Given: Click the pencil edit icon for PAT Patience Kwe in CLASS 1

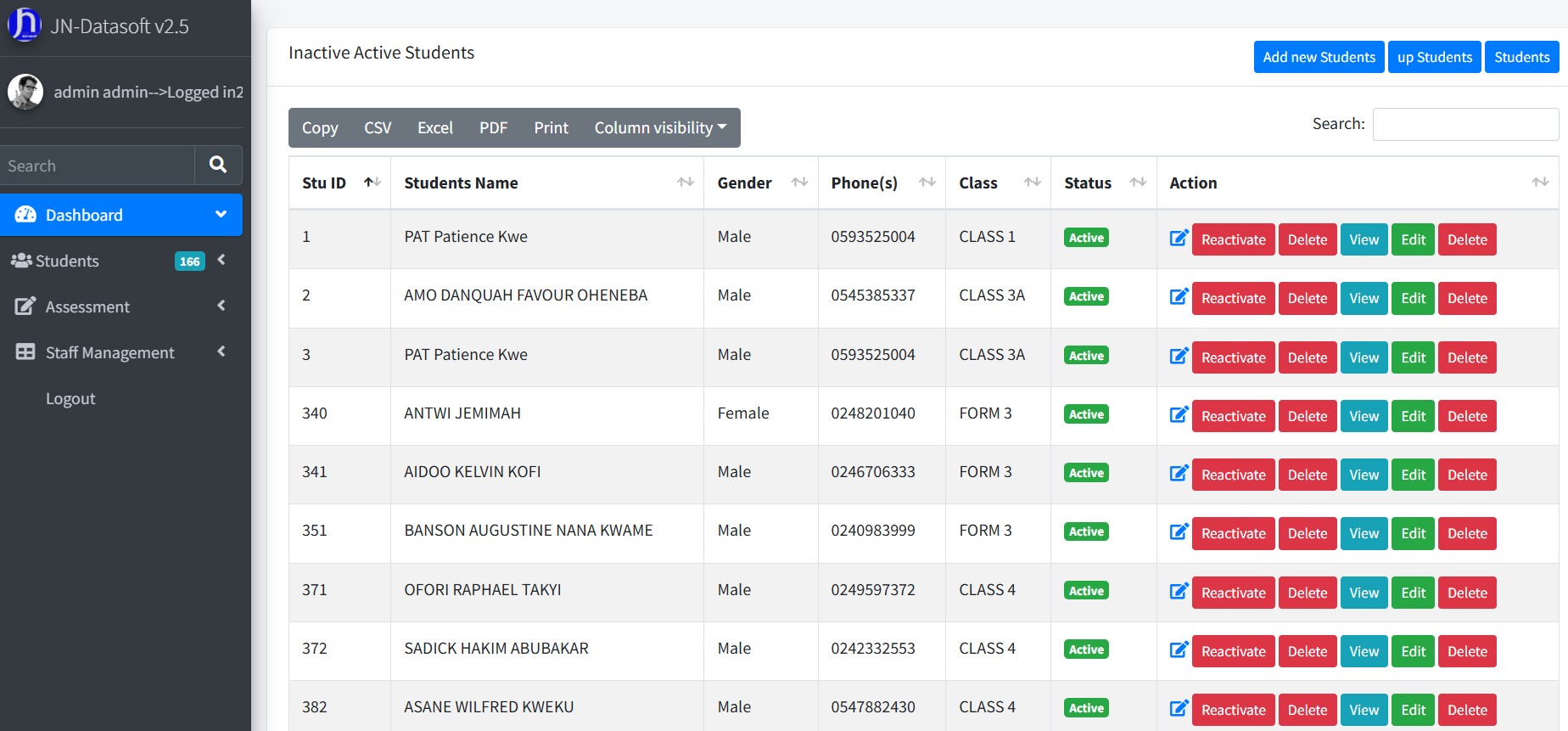Looking at the screenshot, I should coord(1179,239).
